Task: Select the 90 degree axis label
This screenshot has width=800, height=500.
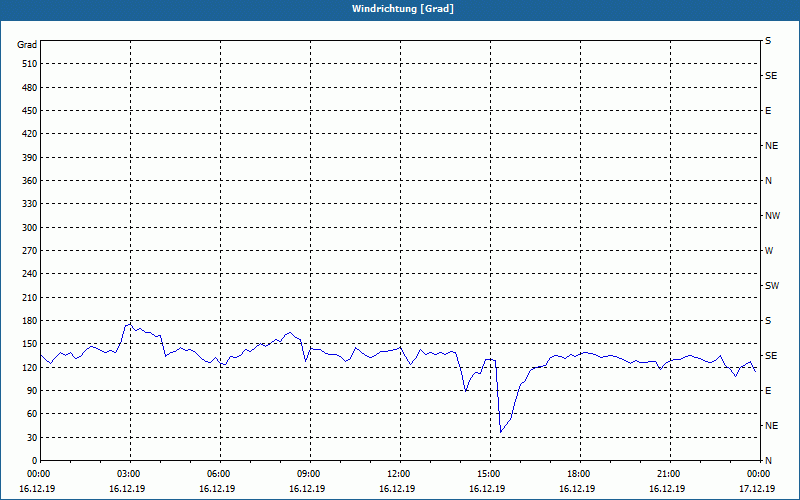Action: tap(32, 390)
